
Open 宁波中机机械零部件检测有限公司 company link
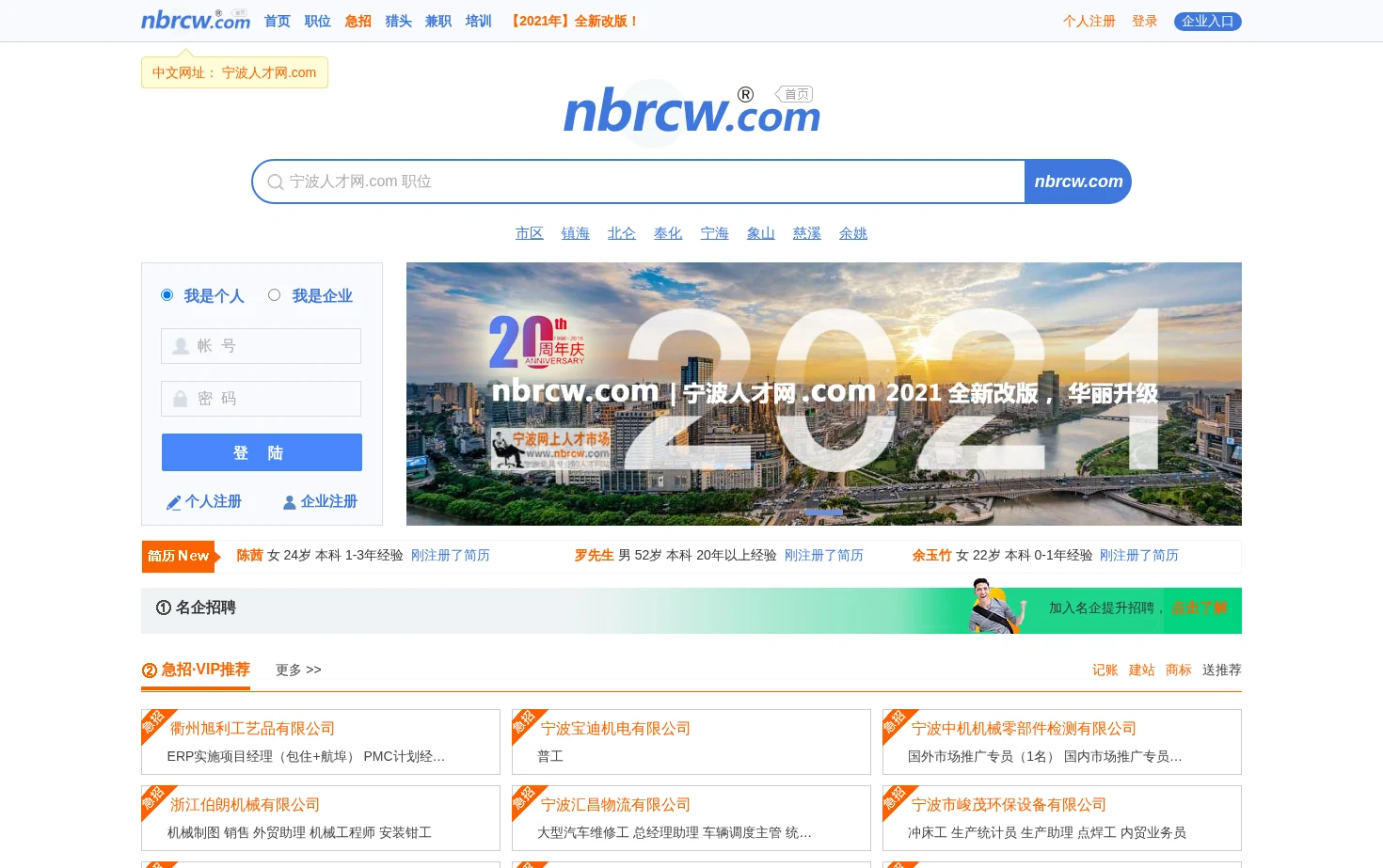(1024, 729)
